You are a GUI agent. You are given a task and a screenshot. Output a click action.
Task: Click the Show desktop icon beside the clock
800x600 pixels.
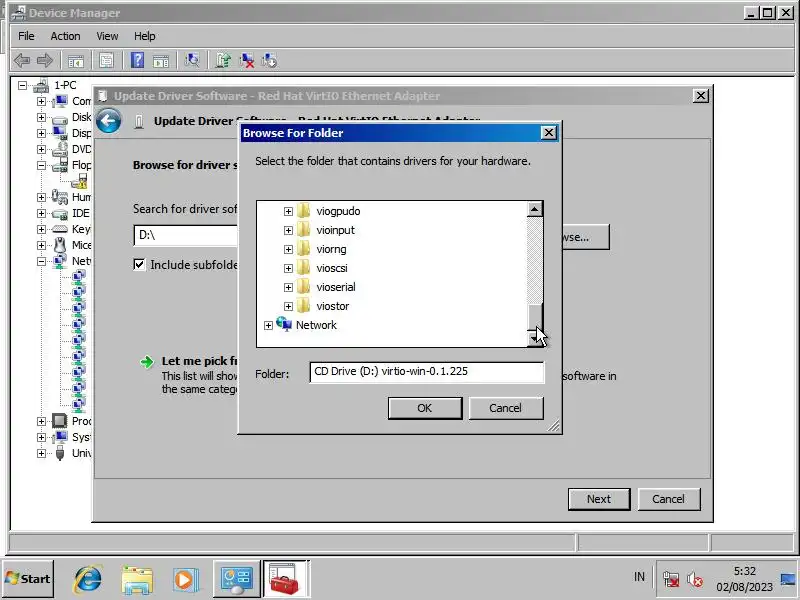pyautogui.click(x=788, y=579)
